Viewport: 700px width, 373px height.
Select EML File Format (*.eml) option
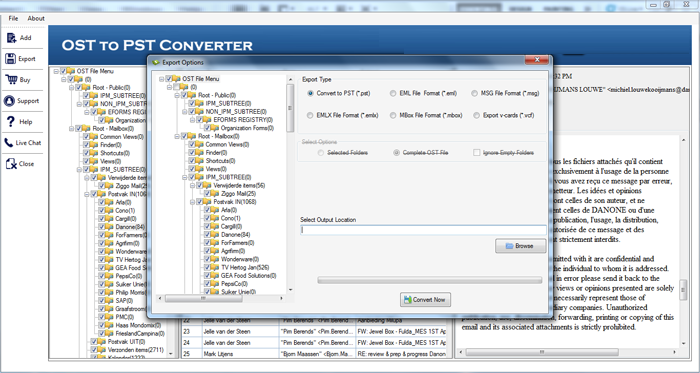393,93
